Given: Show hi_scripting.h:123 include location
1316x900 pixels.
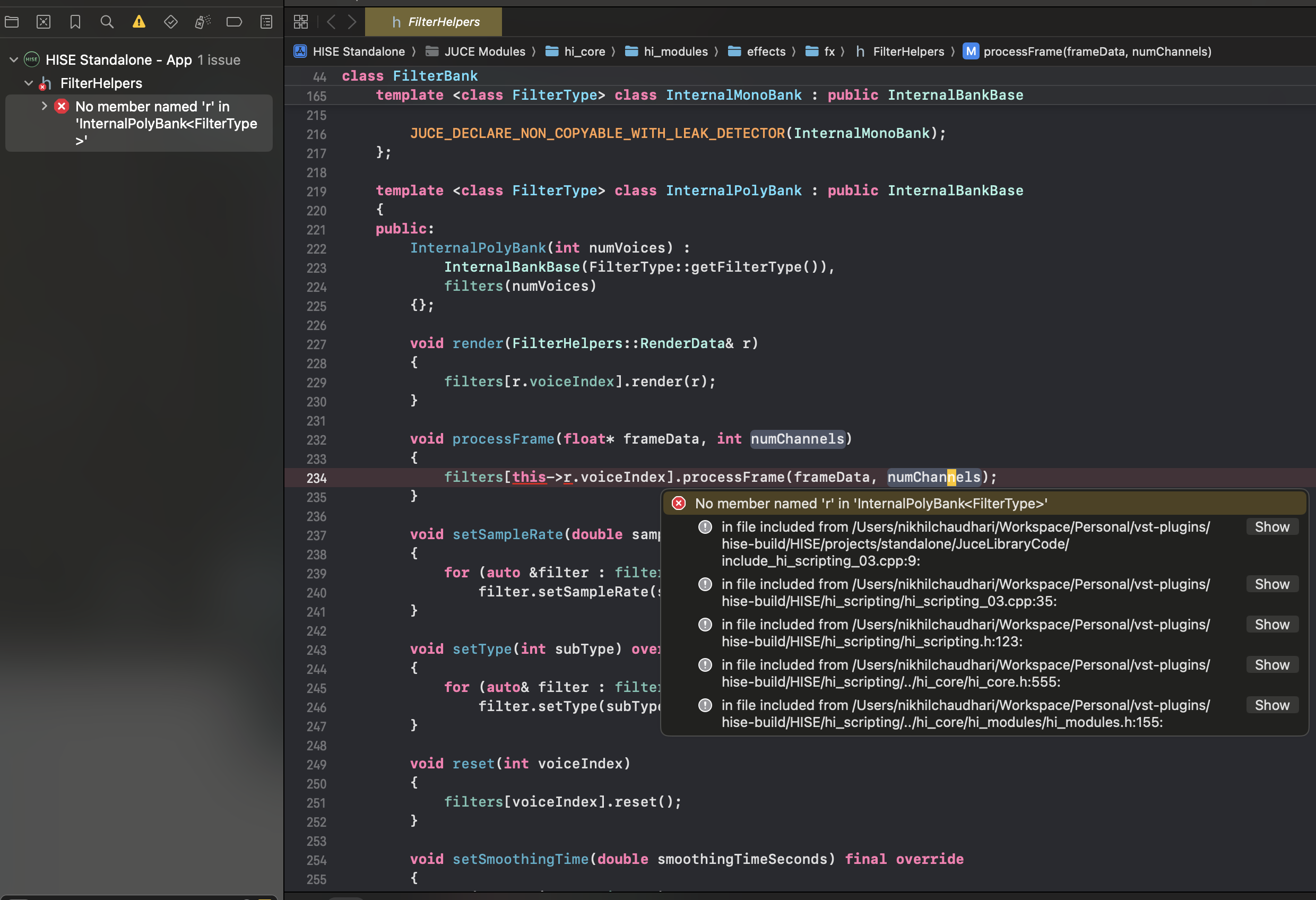Looking at the screenshot, I should tap(1272, 624).
